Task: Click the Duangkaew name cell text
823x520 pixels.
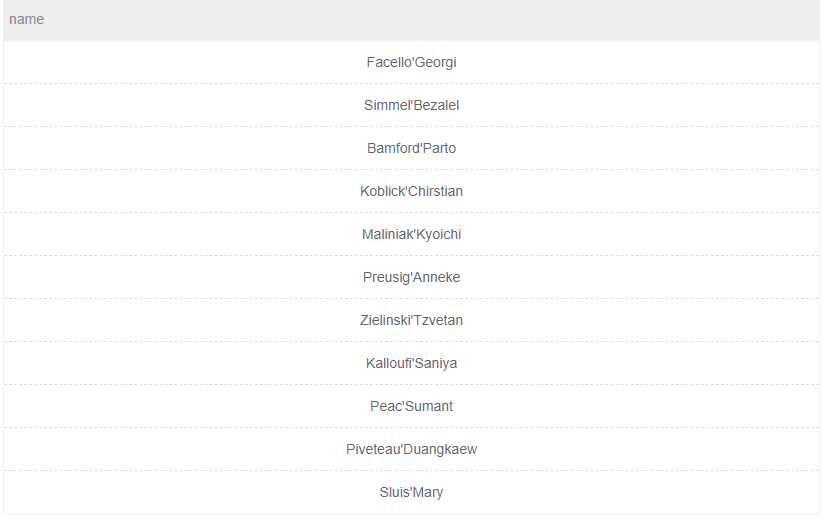Action: tap(440, 450)
